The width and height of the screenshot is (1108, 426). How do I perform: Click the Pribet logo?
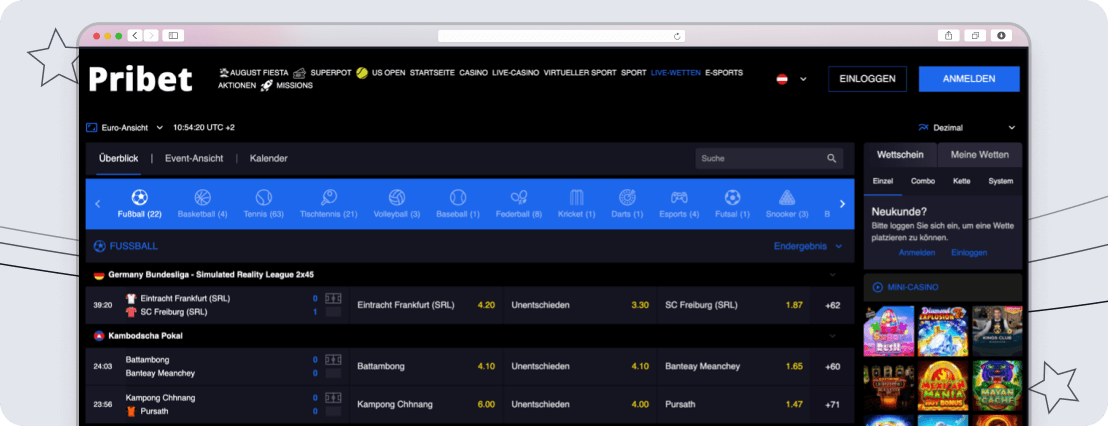140,78
